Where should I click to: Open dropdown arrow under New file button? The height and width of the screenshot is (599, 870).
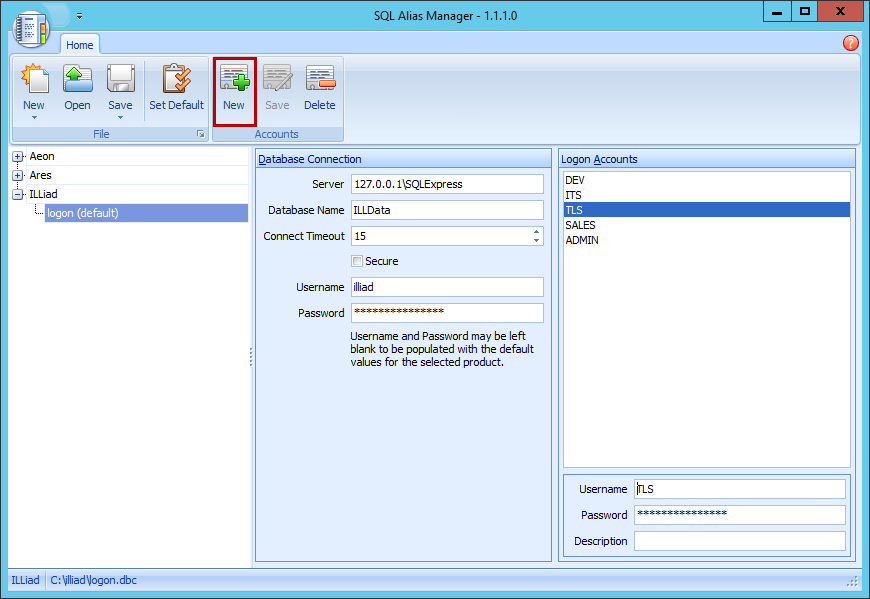34,117
